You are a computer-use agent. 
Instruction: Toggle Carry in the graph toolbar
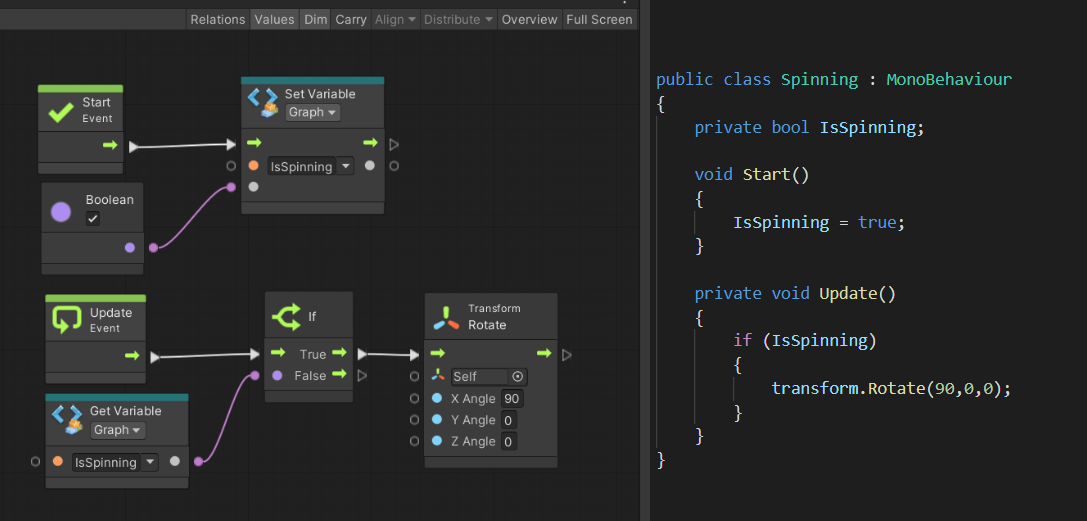click(351, 19)
